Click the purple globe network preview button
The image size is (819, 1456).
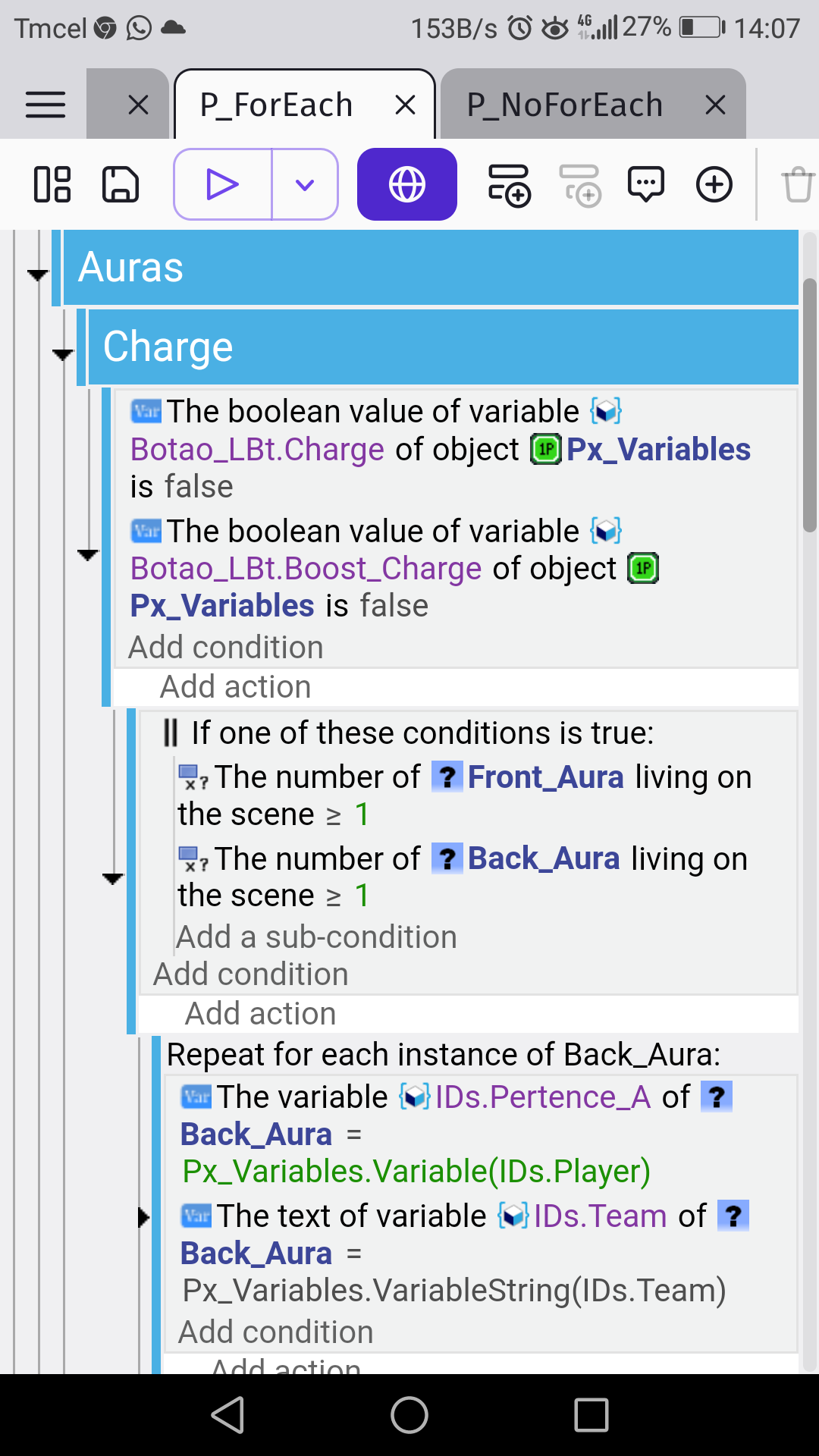click(x=407, y=184)
